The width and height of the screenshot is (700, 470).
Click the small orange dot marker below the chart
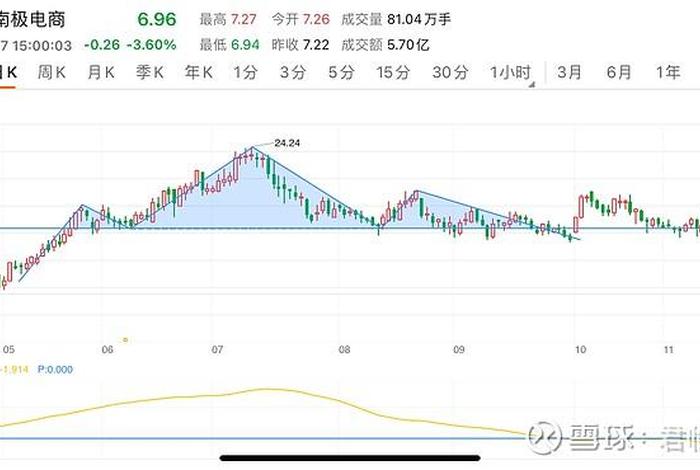[x=125, y=339]
